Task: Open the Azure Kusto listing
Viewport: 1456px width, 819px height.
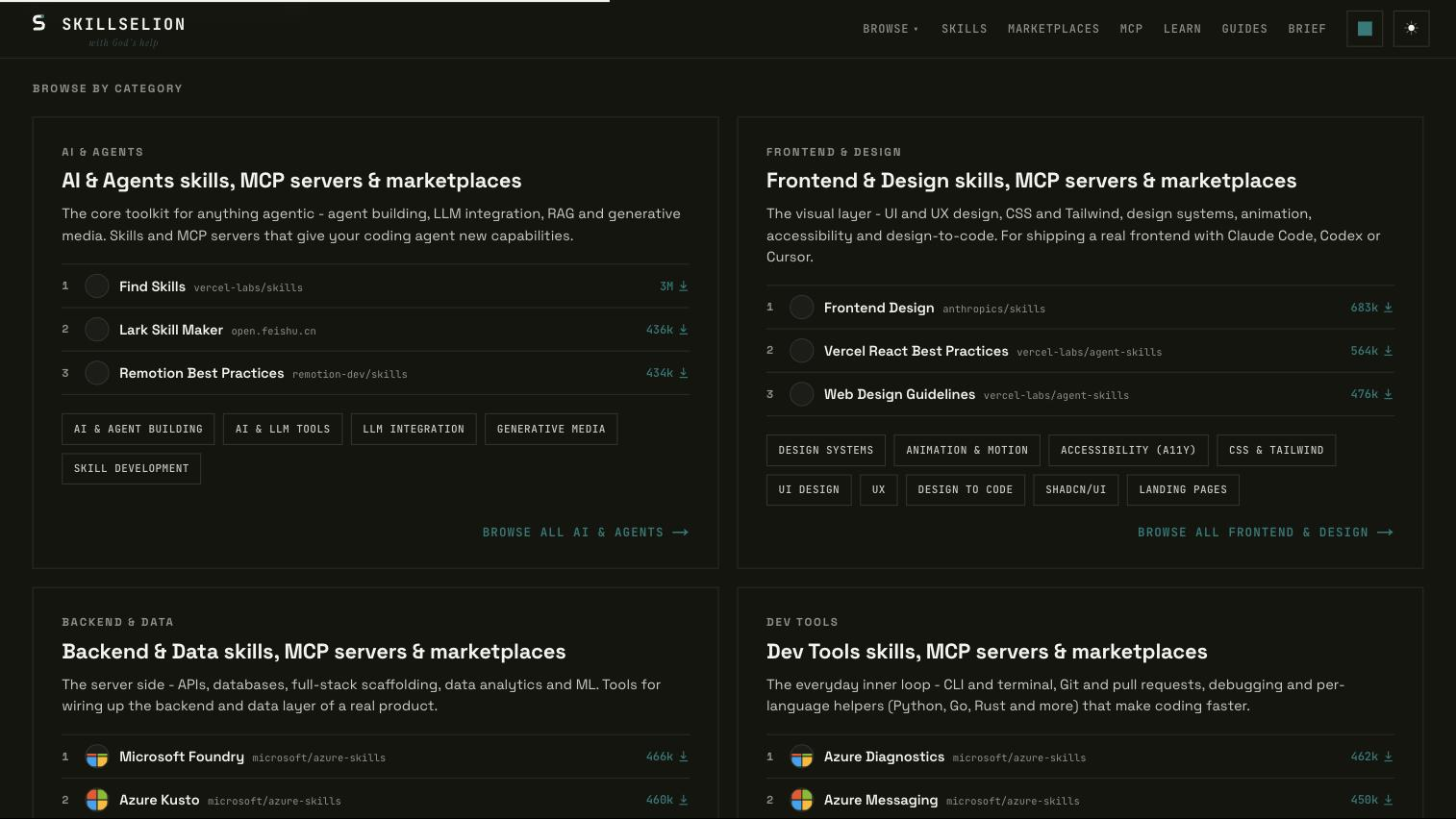Action: tap(375, 800)
